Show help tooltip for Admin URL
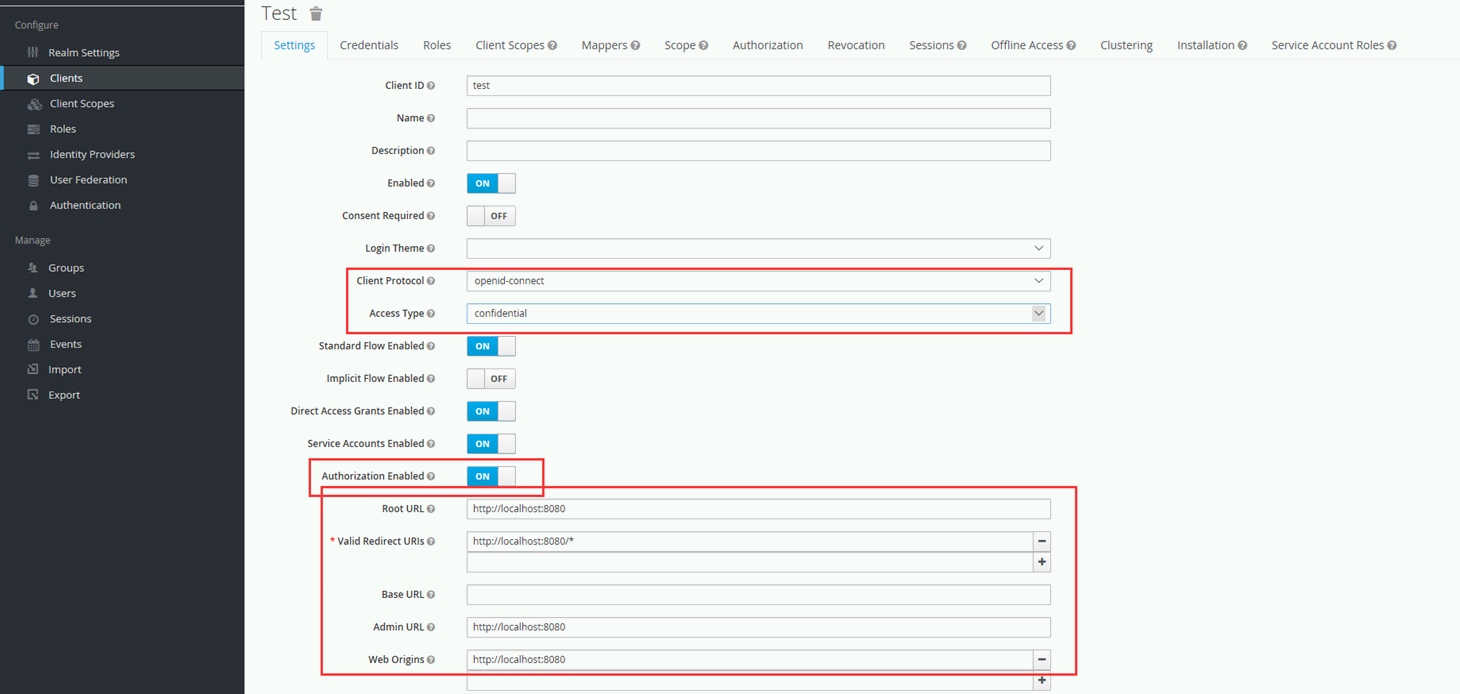The width and height of the screenshot is (1460, 694). coord(431,627)
